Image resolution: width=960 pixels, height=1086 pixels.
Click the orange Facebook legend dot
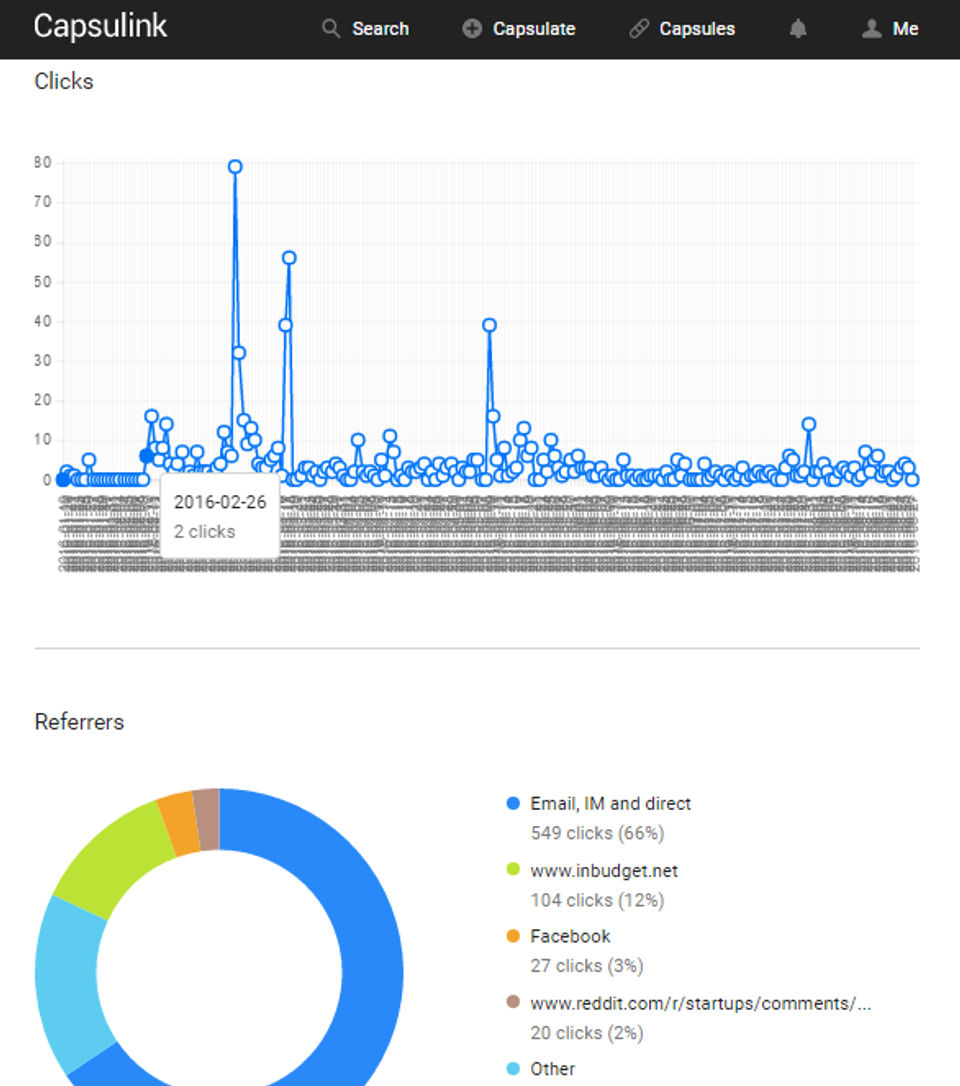[513, 936]
